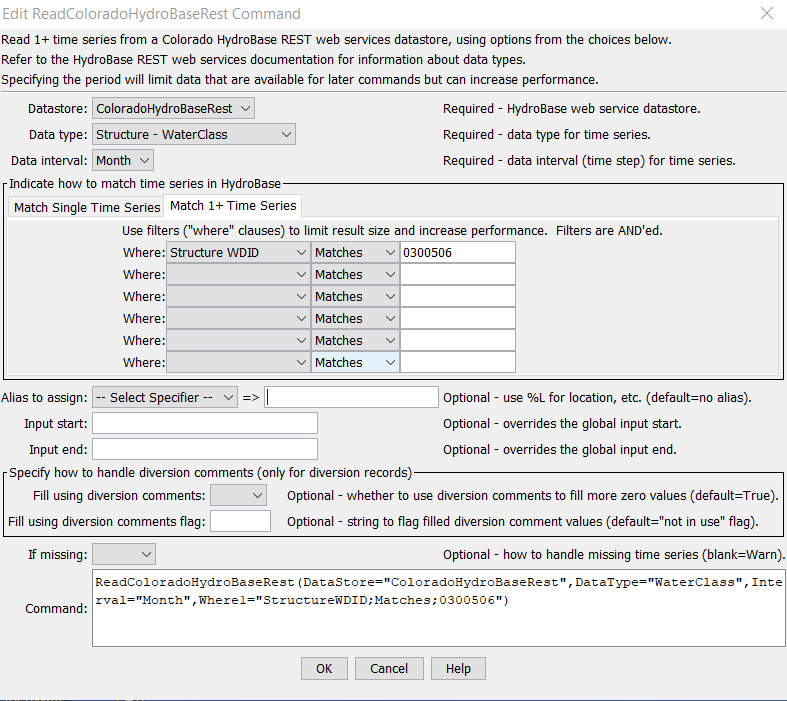Click the Alias to assign text field
The width and height of the screenshot is (787, 701).
pos(351,397)
